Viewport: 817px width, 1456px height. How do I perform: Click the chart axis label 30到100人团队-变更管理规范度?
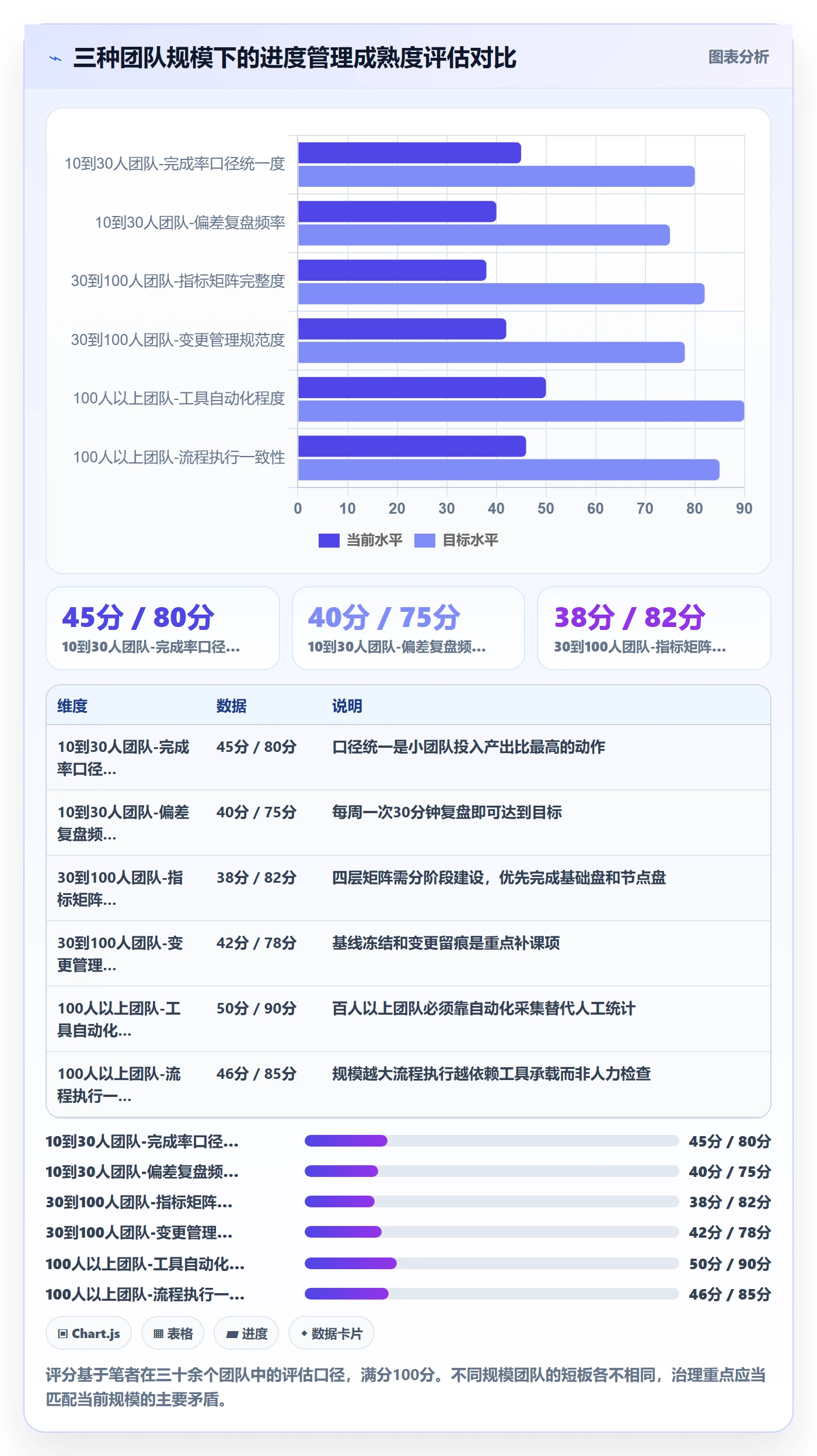coord(178,340)
